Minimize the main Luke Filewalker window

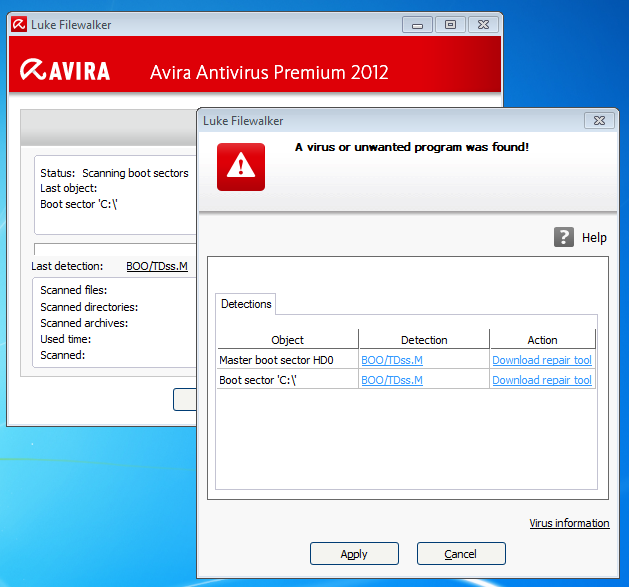tap(417, 25)
